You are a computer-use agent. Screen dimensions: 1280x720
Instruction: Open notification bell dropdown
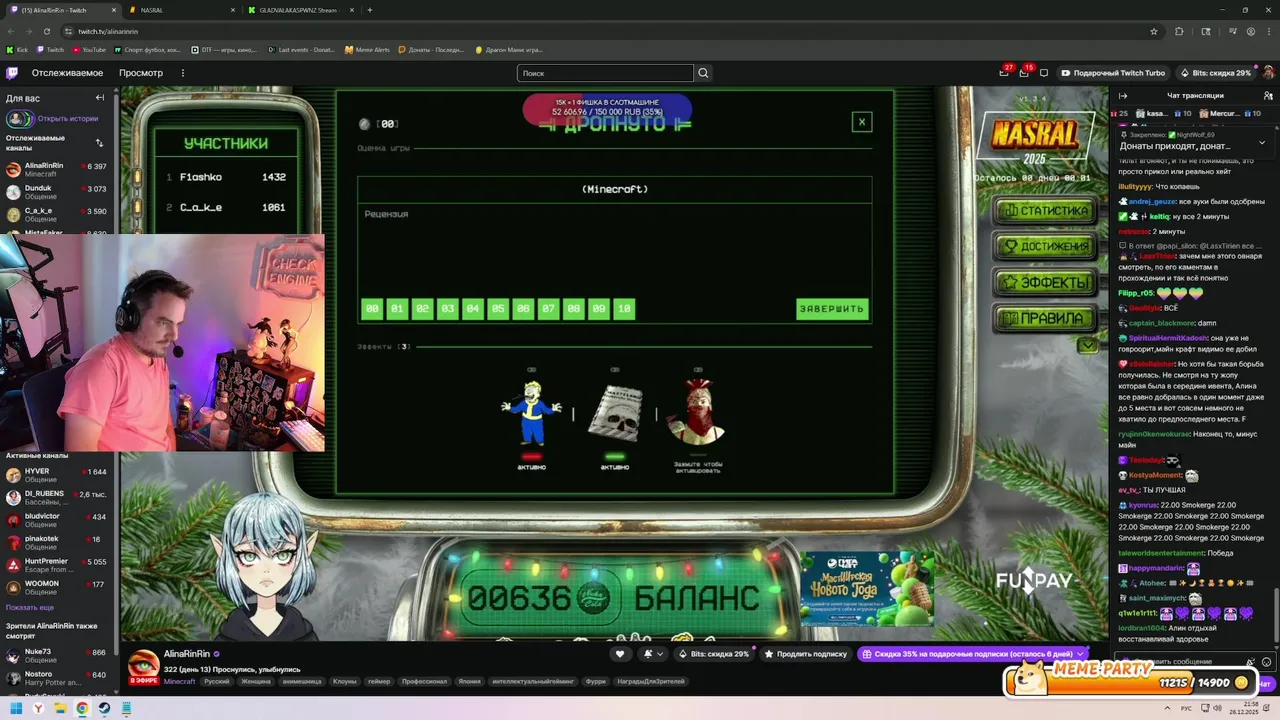pyautogui.click(x=653, y=654)
